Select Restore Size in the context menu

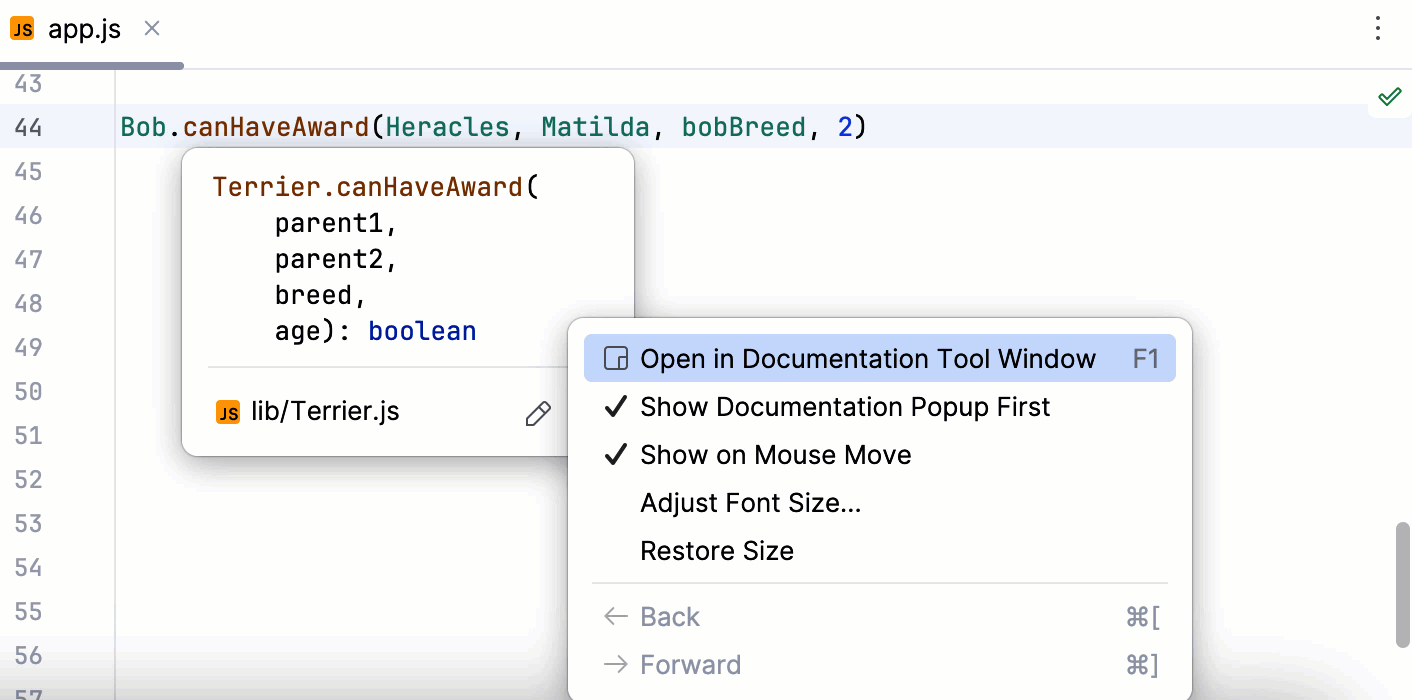pyautogui.click(x=717, y=551)
